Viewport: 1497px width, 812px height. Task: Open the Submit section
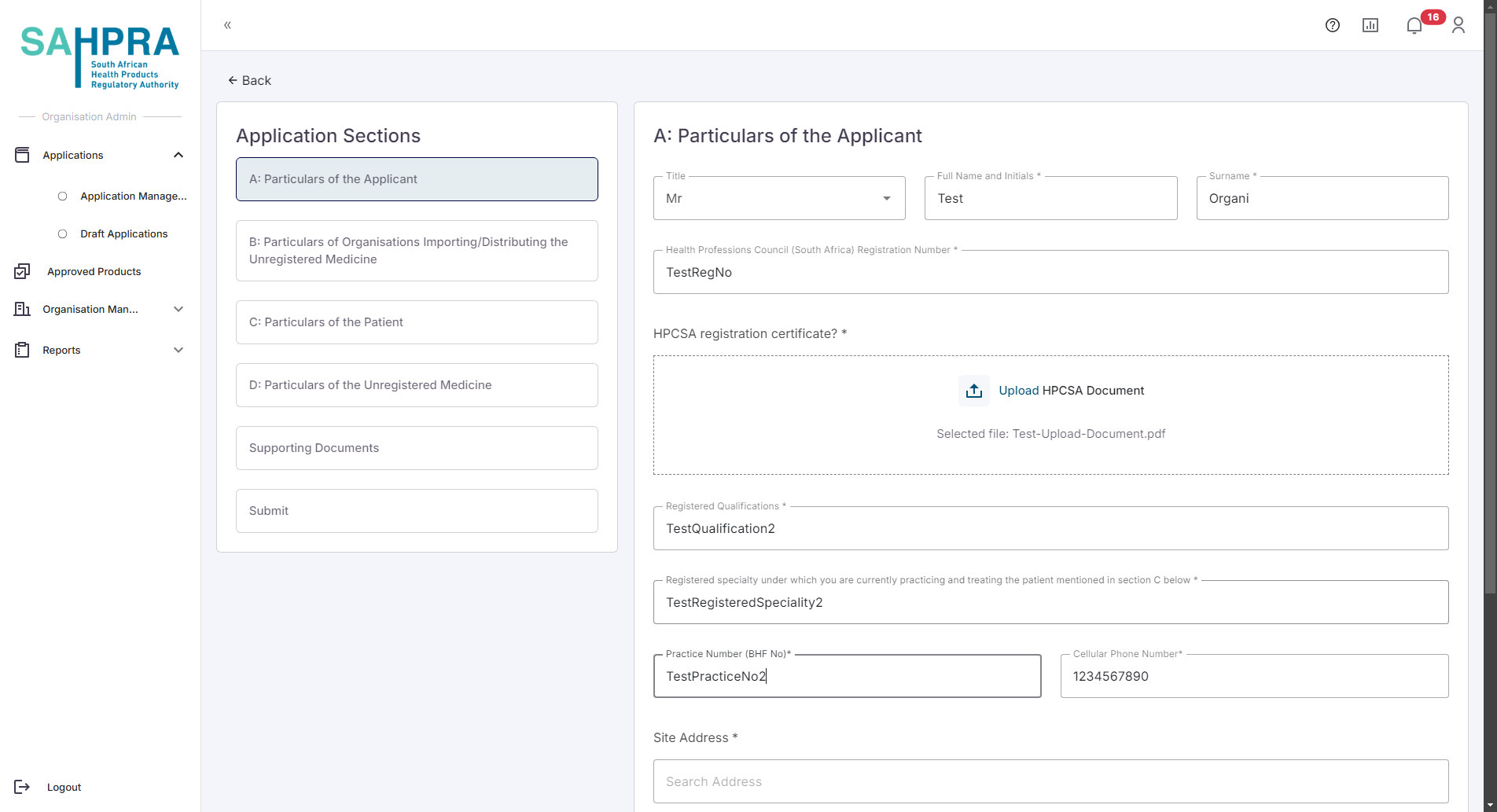point(417,511)
